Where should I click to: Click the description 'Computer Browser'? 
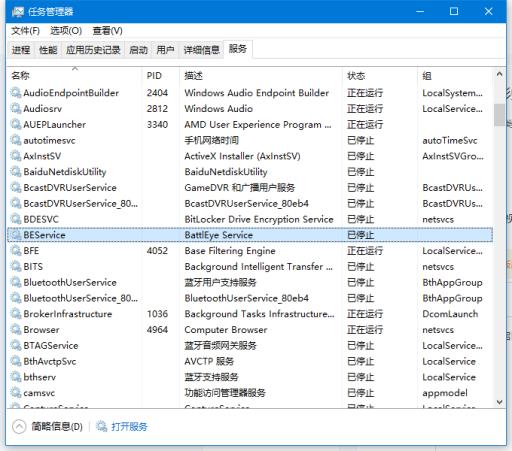226,330
